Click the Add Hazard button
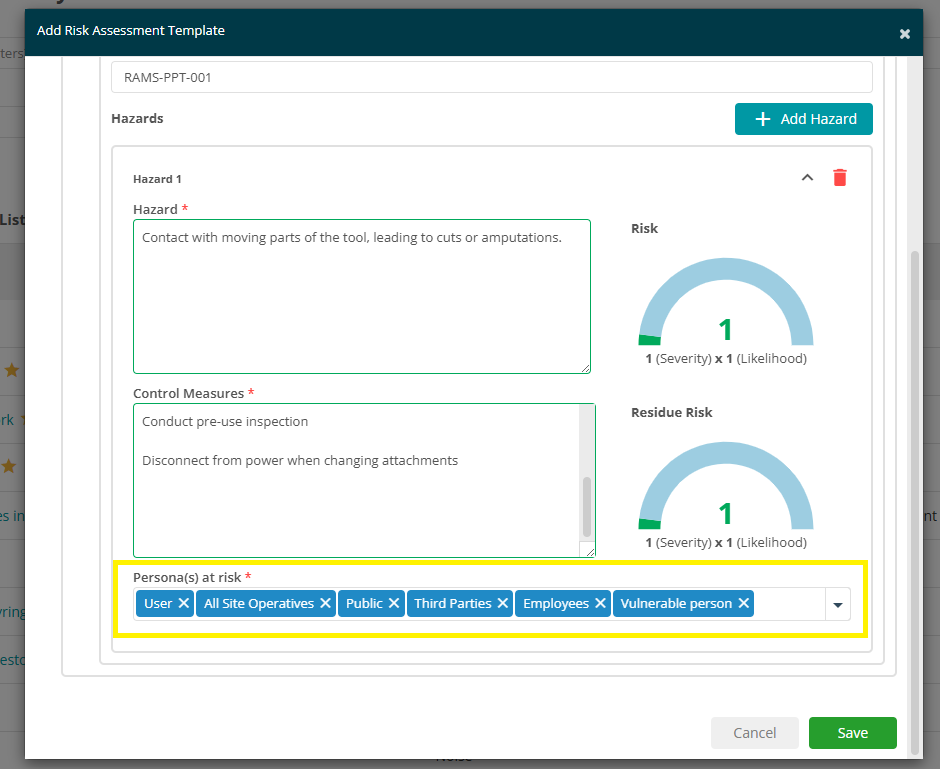This screenshot has width=940, height=769. 803,119
